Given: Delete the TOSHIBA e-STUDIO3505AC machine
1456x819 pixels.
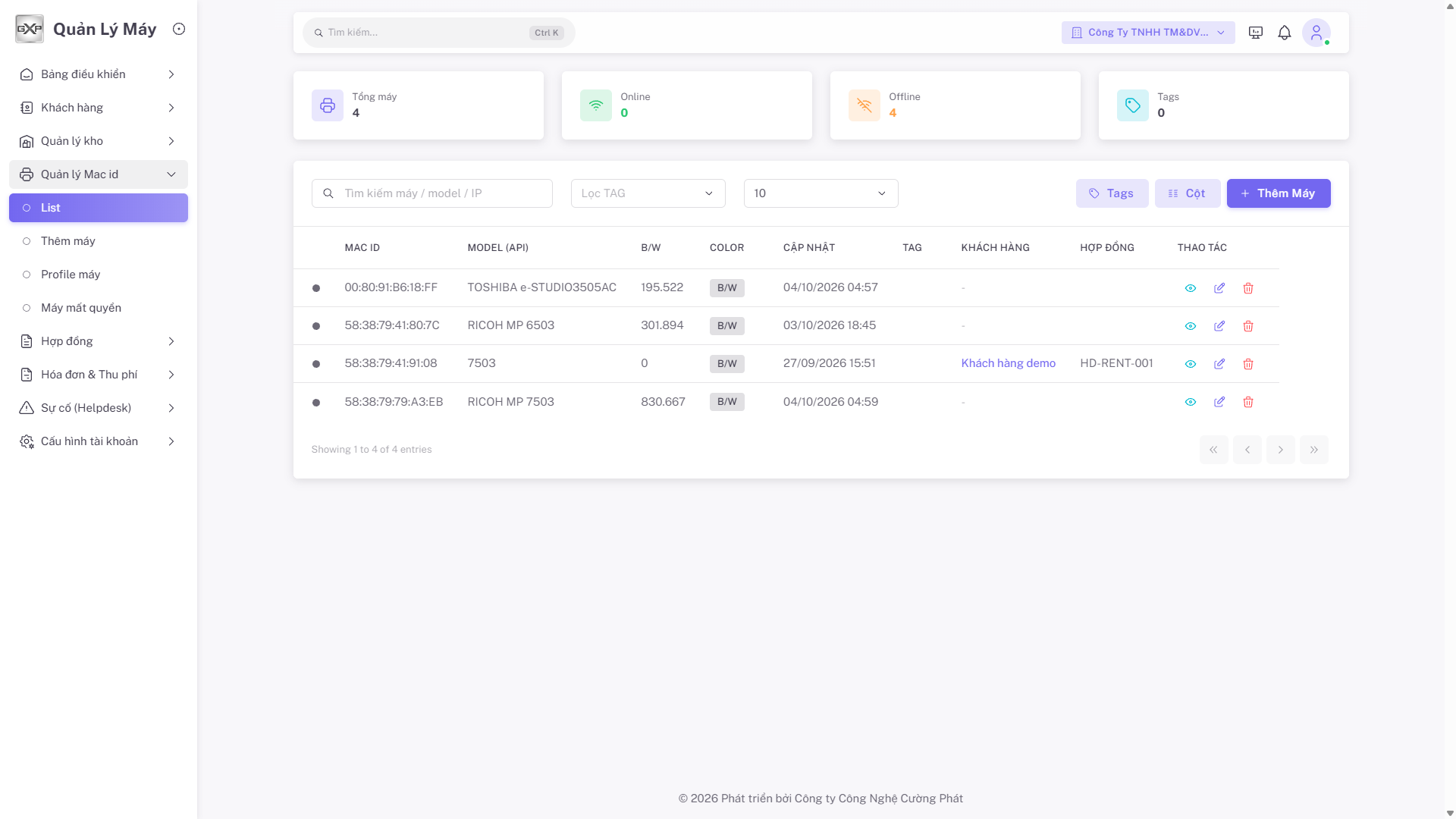Looking at the screenshot, I should (x=1248, y=288).
